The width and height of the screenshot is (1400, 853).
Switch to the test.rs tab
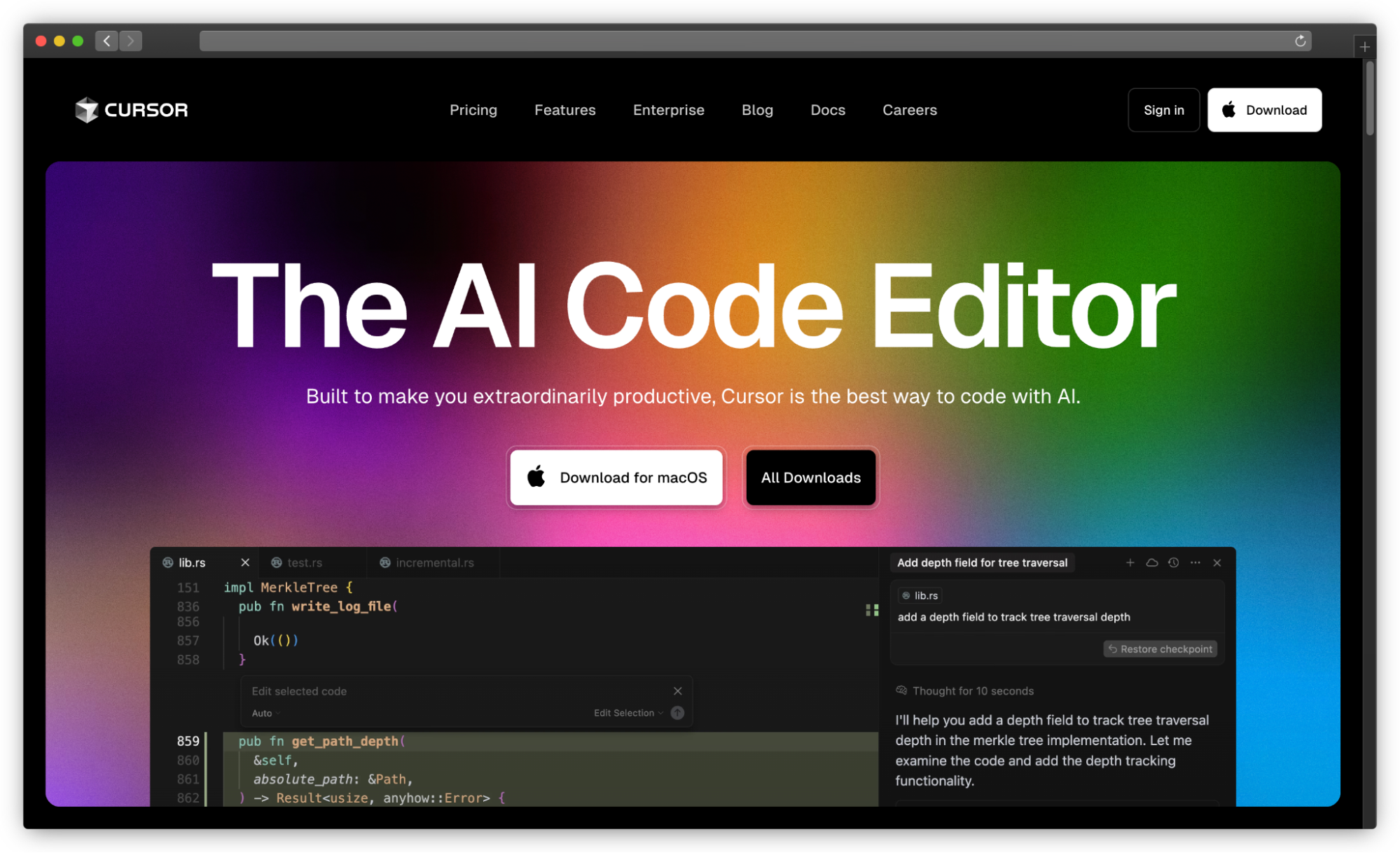click(x=304, y=562)
